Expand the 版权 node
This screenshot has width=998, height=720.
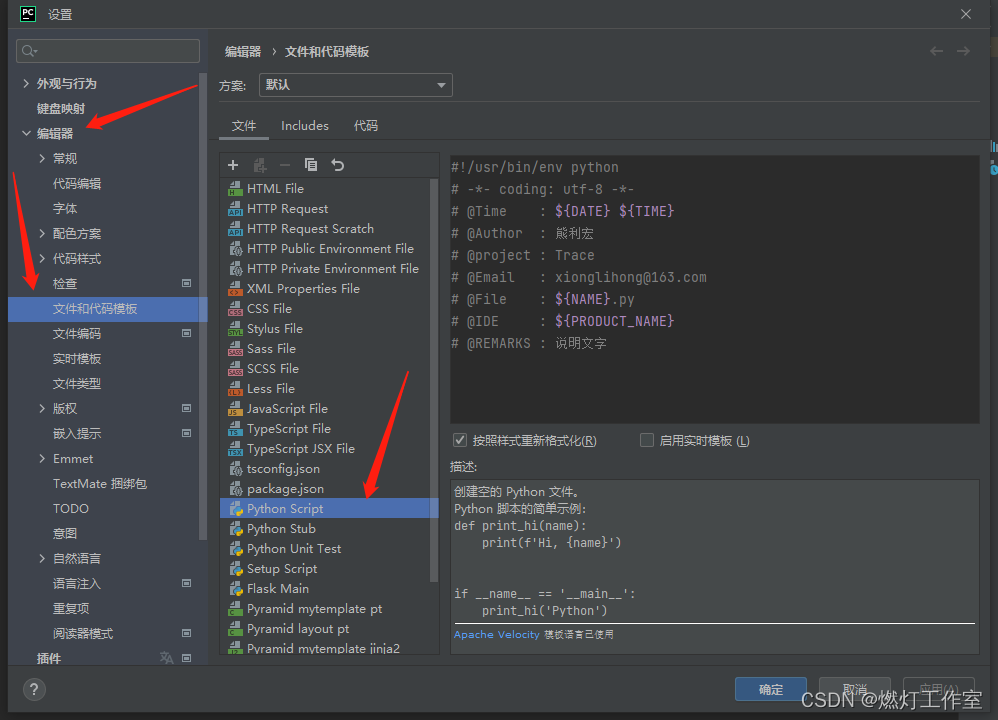tap(42, 409)
